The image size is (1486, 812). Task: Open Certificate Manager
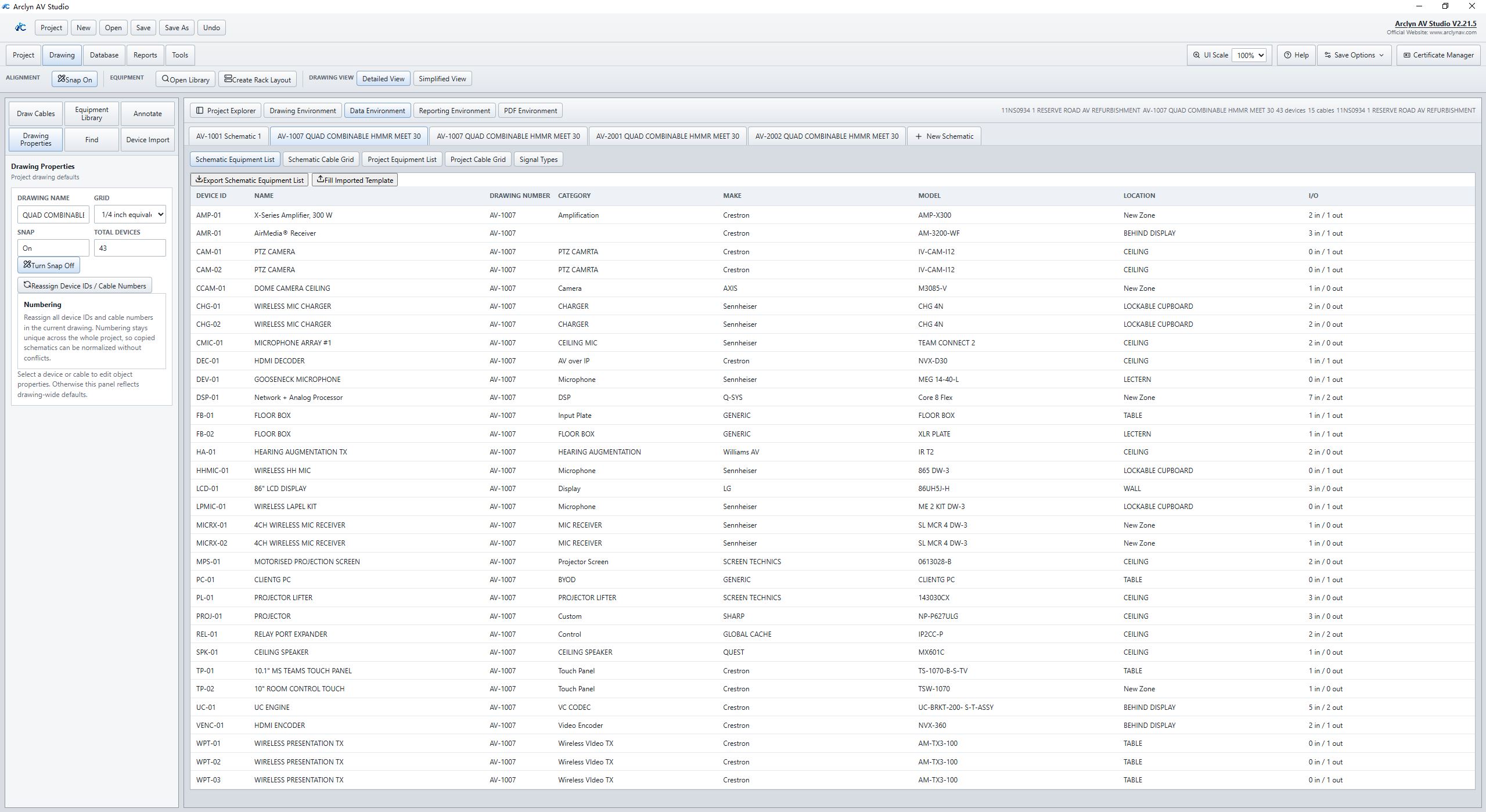[1438, 55]
